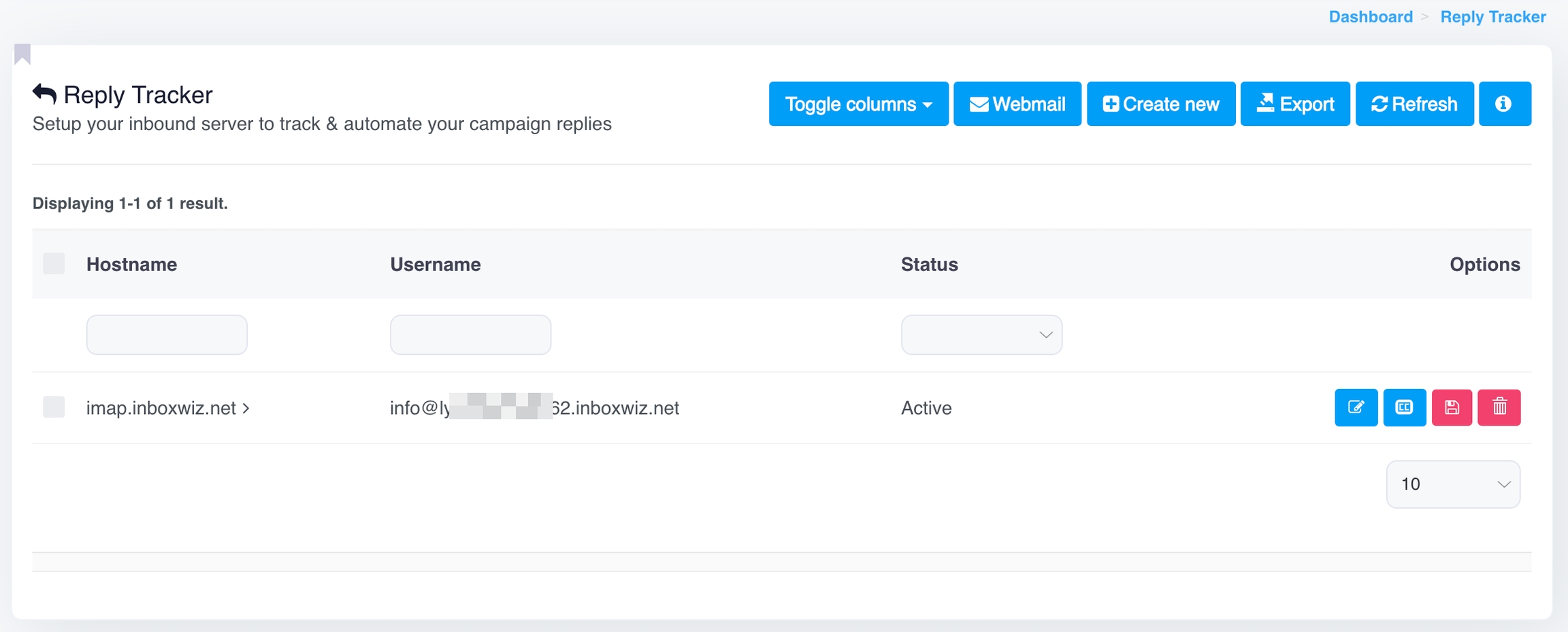This screenshot has width=1568, height=632.
Task: Open Webmail from the toolbar
Action: 1017,104
